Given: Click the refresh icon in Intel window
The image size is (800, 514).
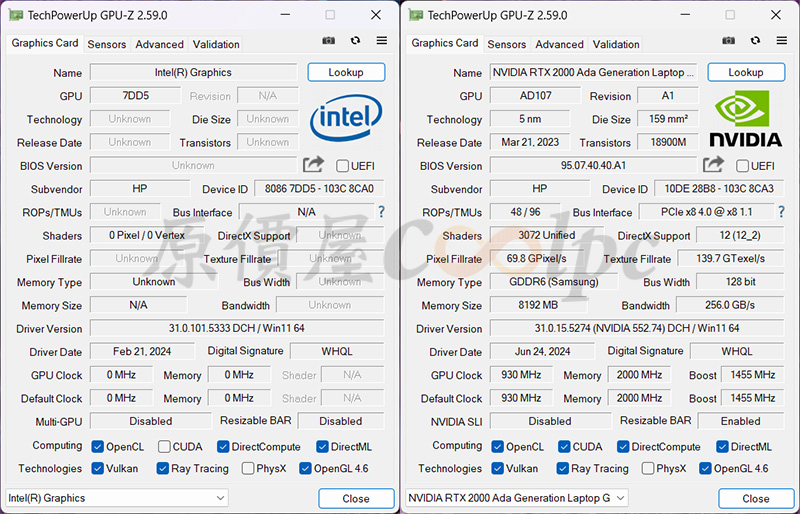Looking at the screenshot, I should (356, 40).
